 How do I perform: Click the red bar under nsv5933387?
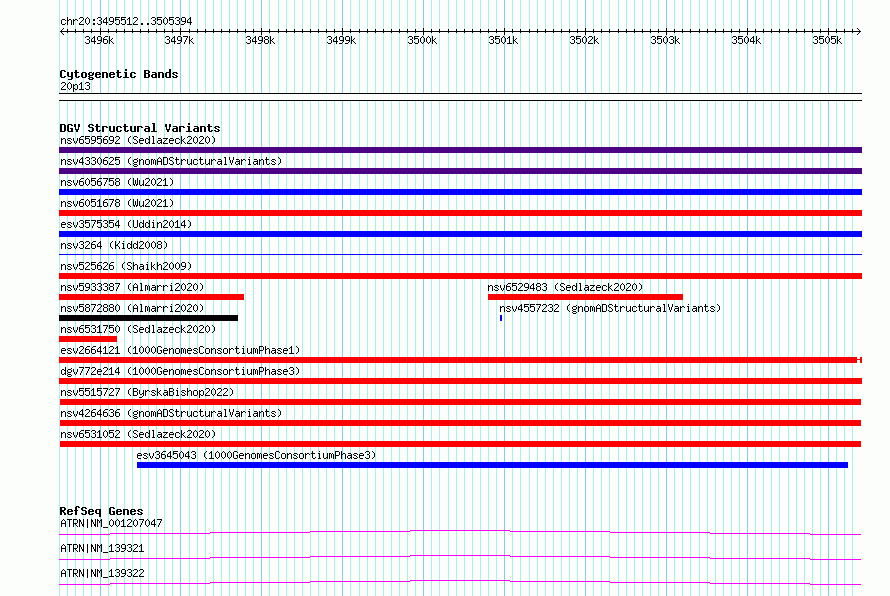[152, 297]
